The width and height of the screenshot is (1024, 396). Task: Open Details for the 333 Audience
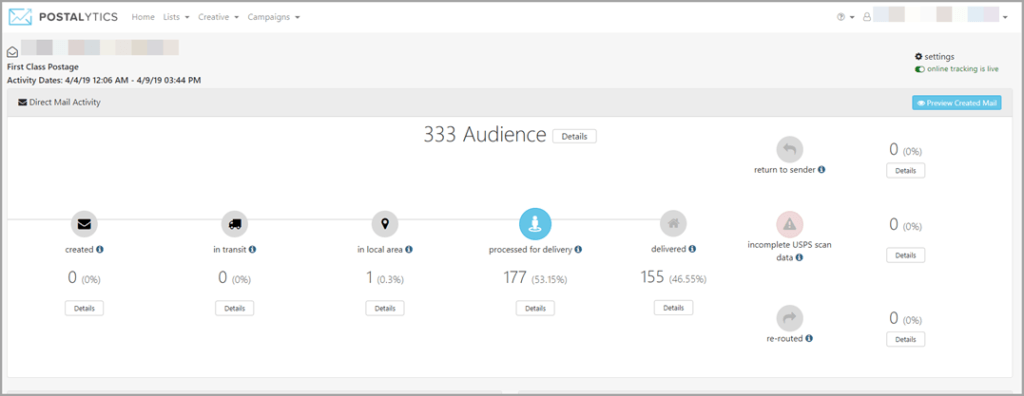coord(574,137)
